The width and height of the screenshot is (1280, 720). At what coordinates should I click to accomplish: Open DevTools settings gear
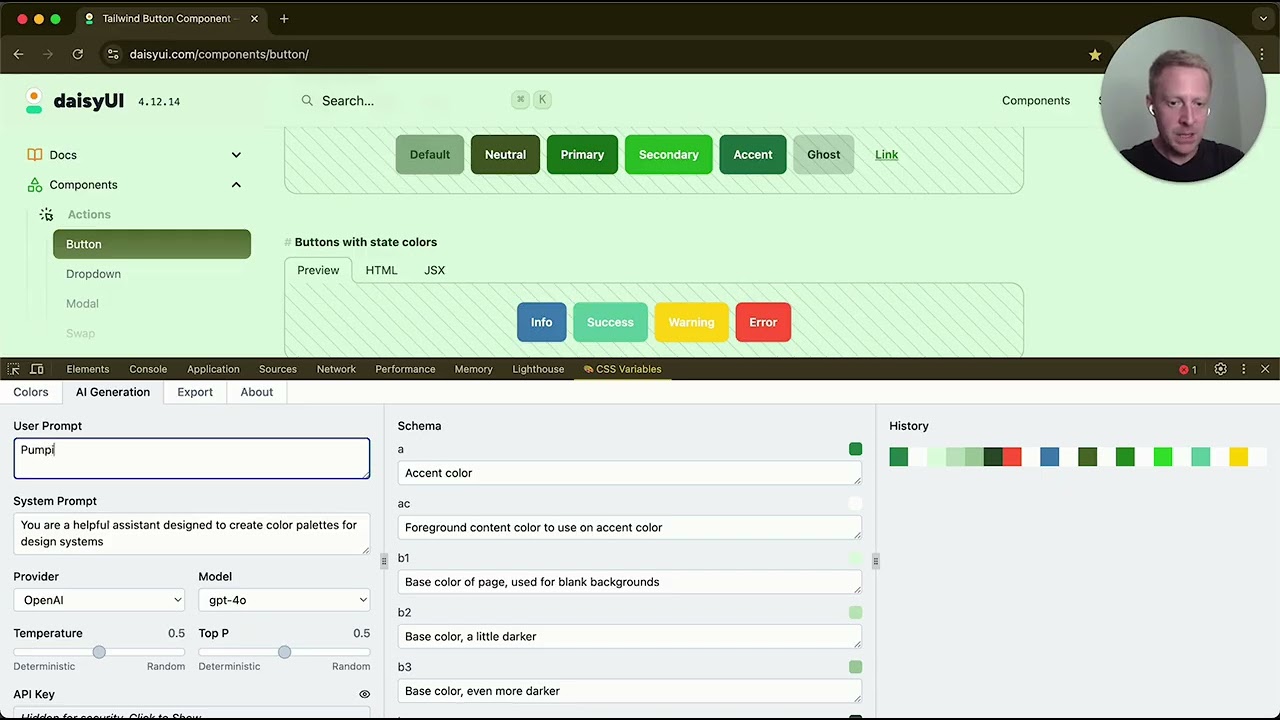pos(1220,369)
